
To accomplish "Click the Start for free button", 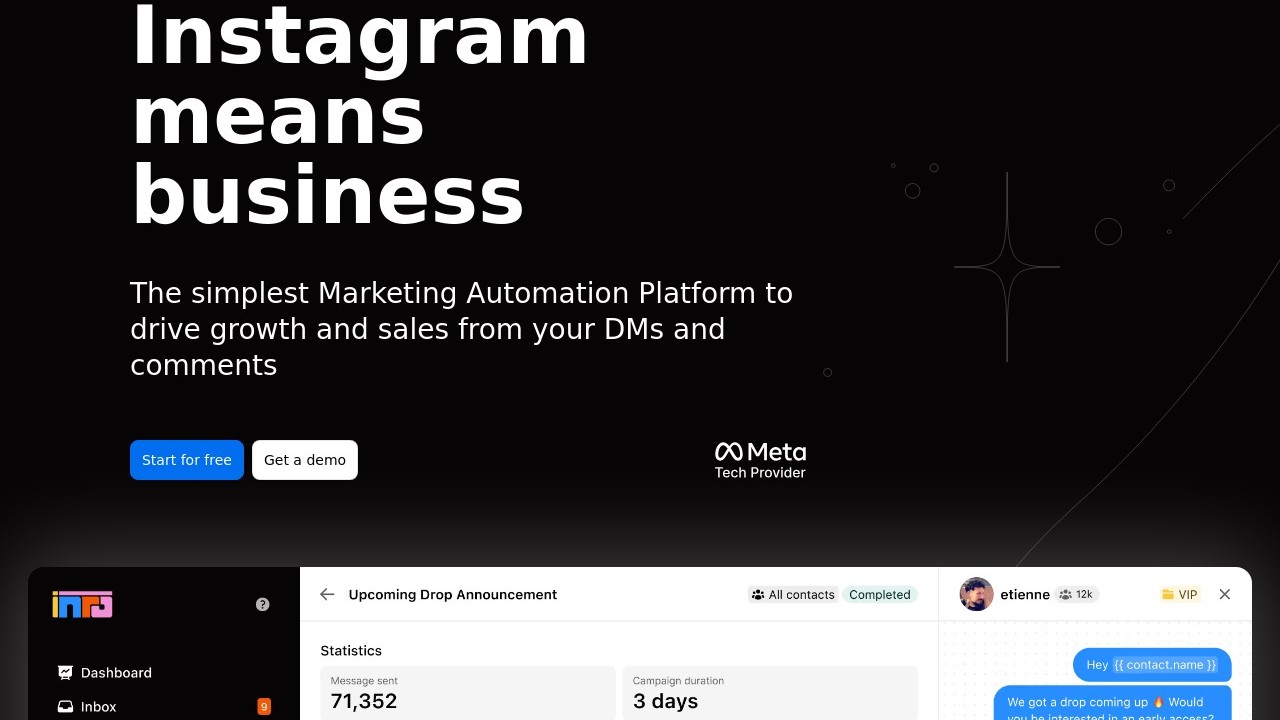I will tap(187, 460).
